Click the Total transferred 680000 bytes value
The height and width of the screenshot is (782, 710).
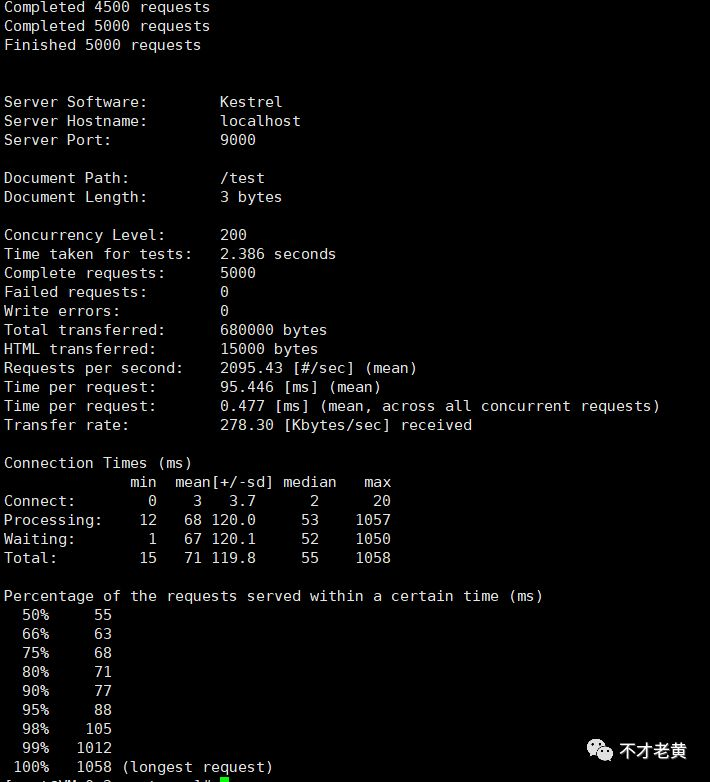[273, 330]
